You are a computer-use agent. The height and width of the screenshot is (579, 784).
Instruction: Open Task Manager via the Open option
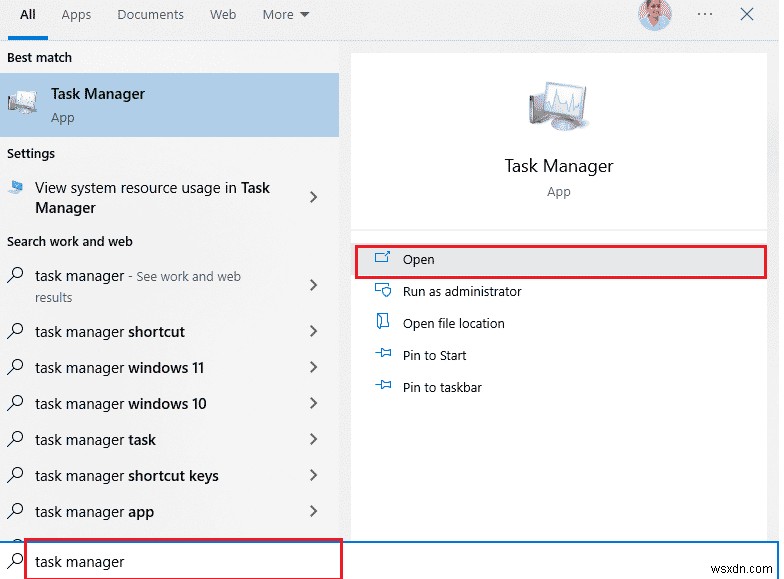[419, 260]
